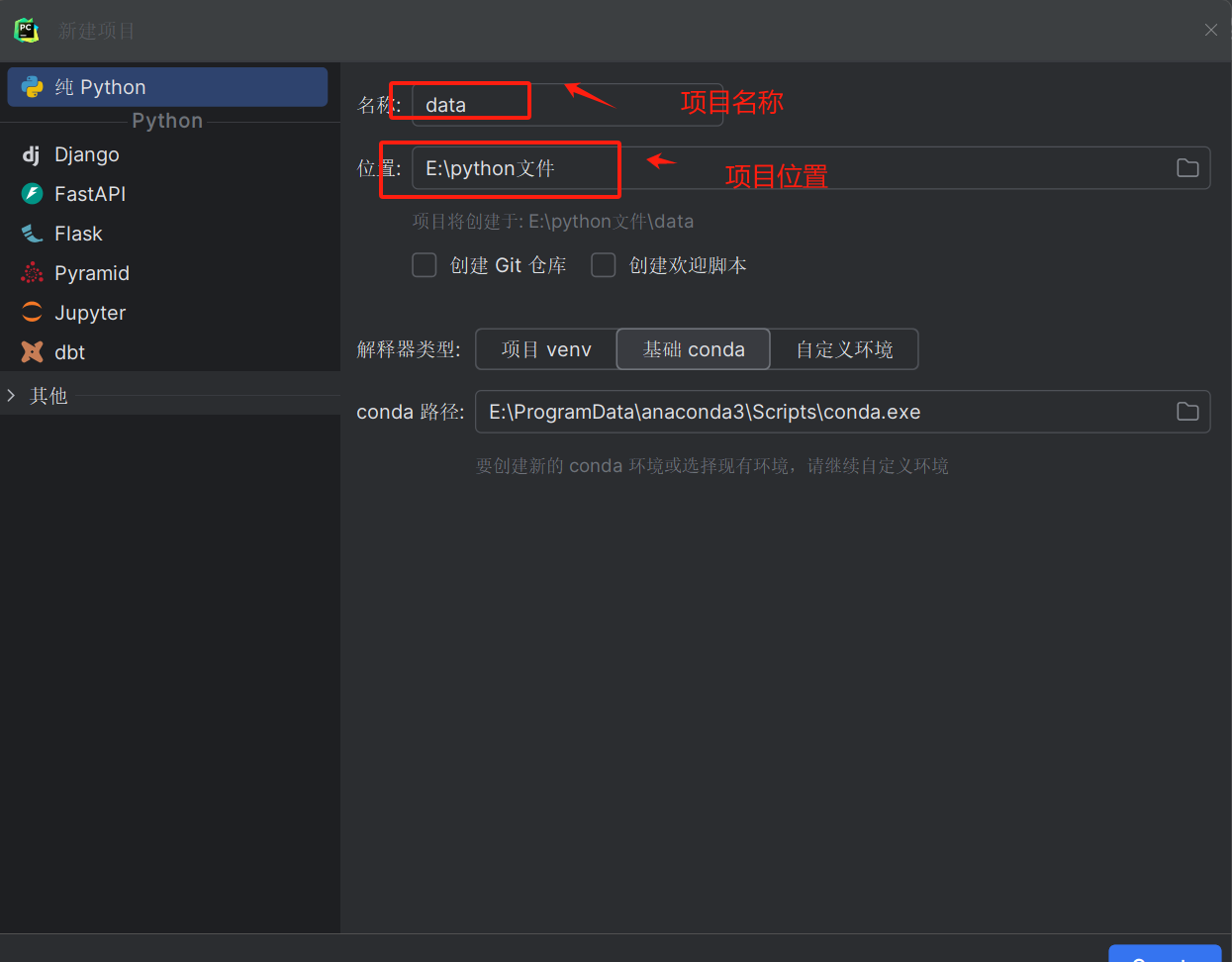Select the Django project type

[86, 154]
